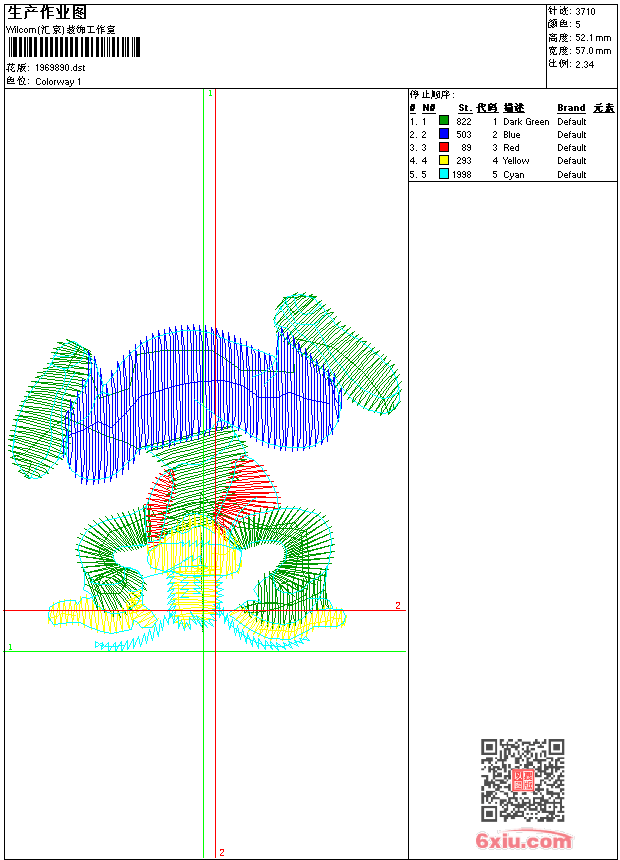Select the Blue description text
Image resolution: width=620 pixels, height=860 pixels.
[511, 134]
